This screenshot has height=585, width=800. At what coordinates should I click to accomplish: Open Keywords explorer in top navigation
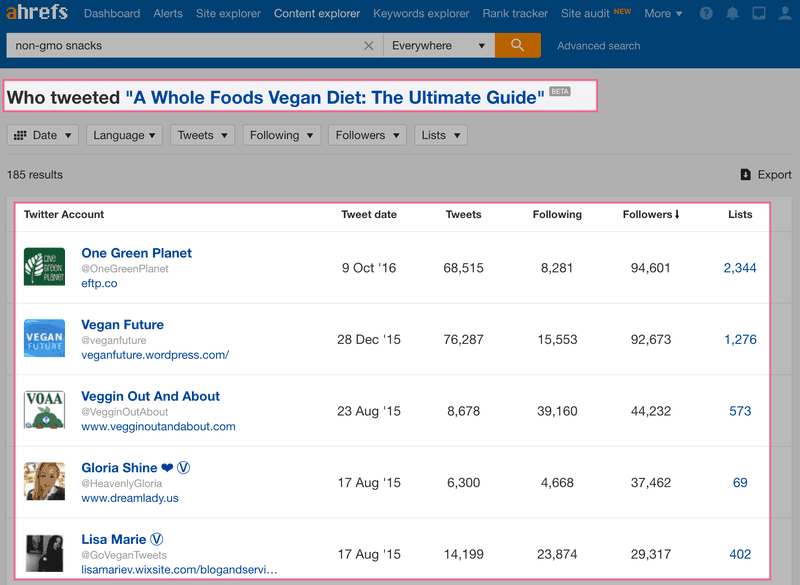421,14
